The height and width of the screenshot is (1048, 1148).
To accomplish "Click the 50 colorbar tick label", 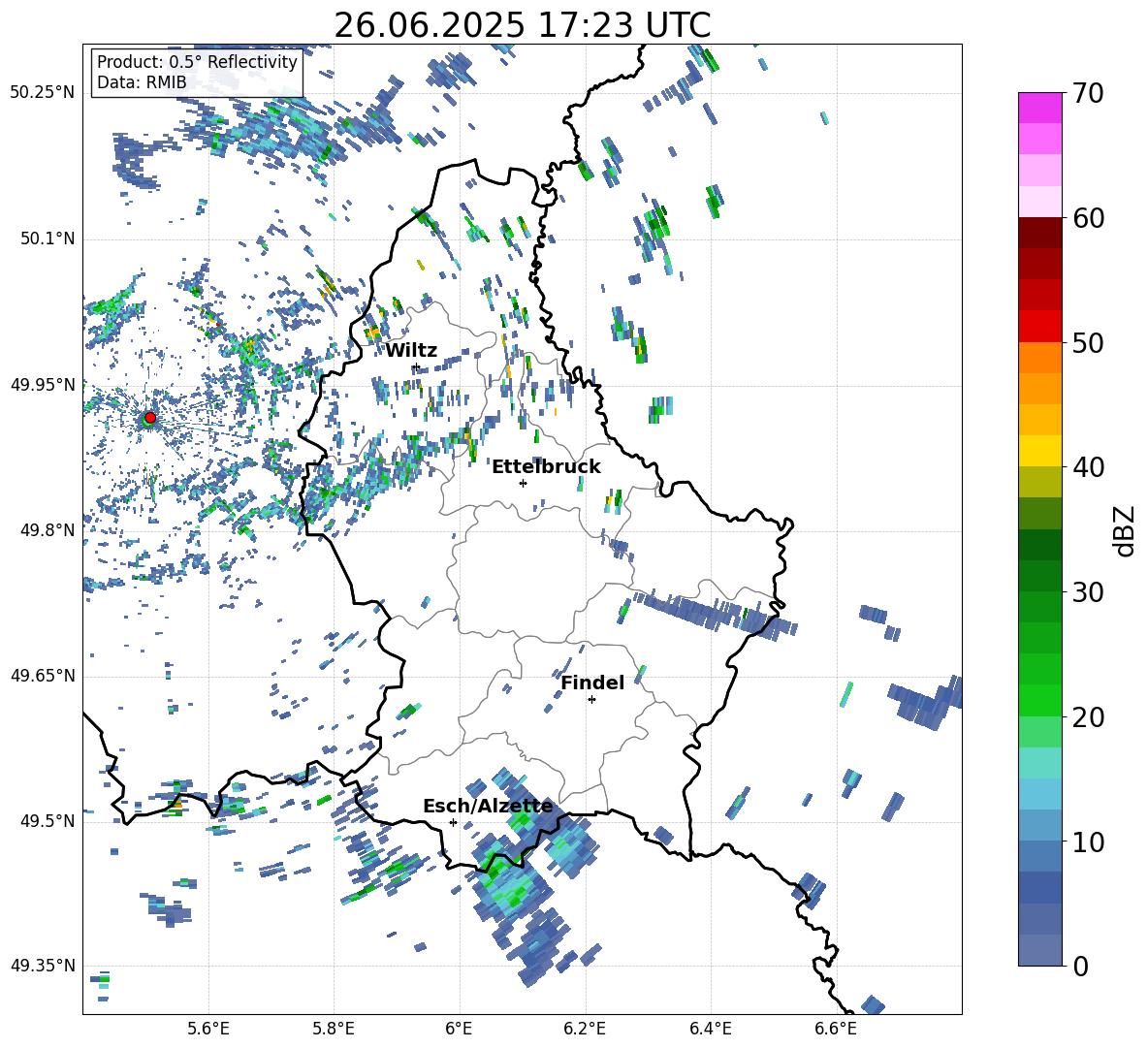I will click(1088, 342).
